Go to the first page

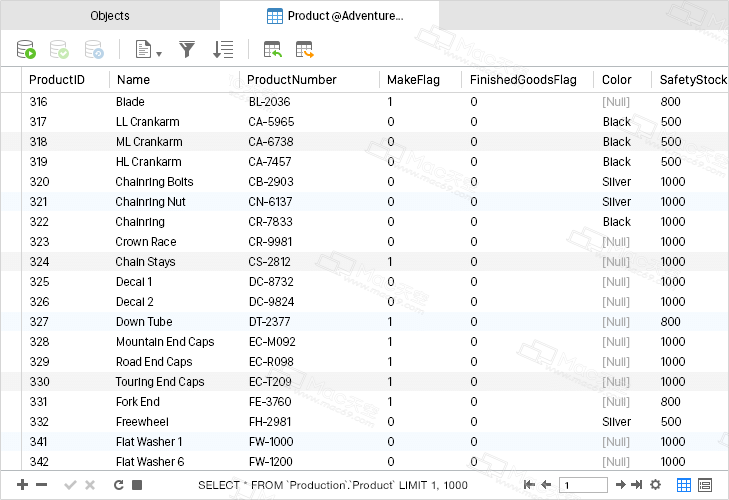coord(529,485)
